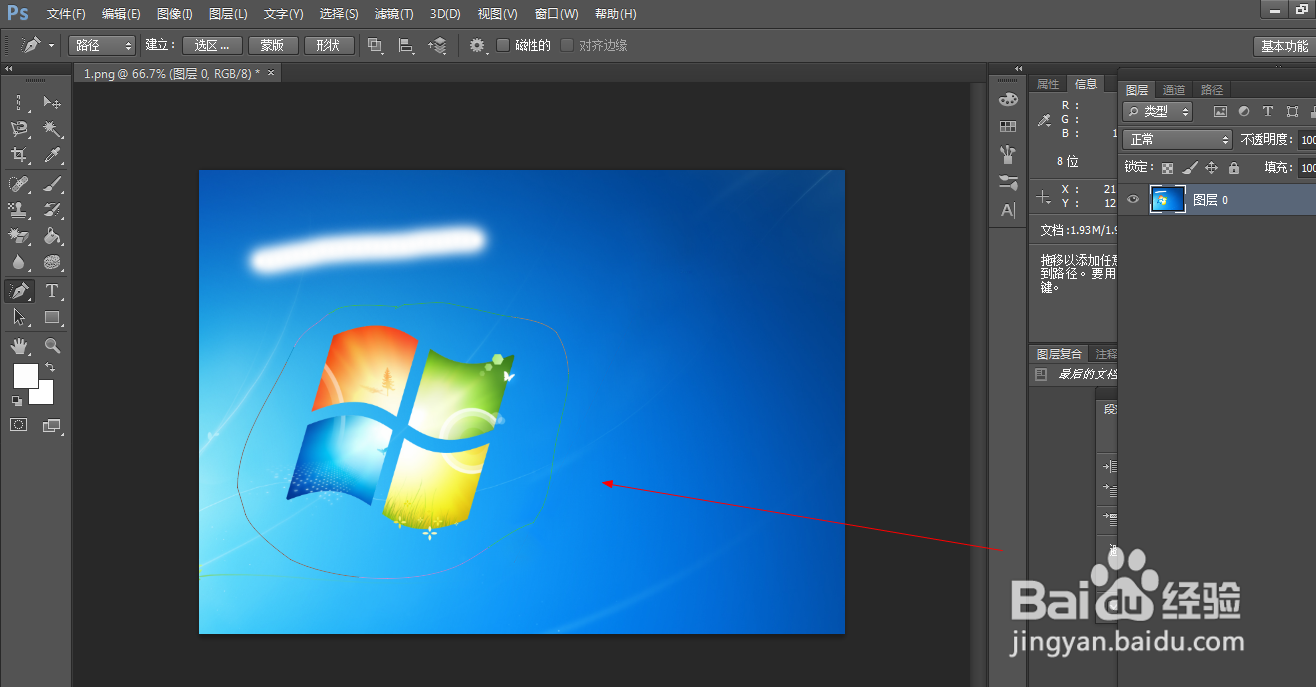Switch to the 路径 panel tab
The image size is (1316, 687).
(1212, 90)
